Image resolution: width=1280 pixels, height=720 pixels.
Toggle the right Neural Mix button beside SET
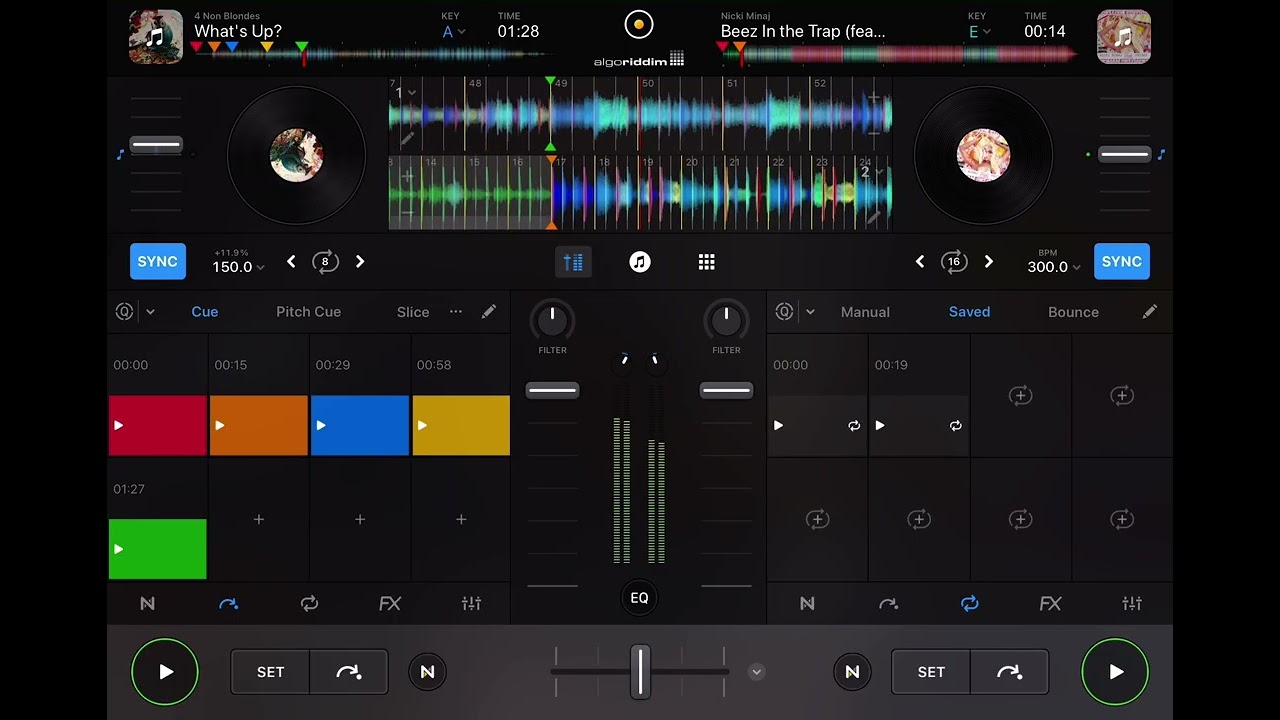pos(852,672)
